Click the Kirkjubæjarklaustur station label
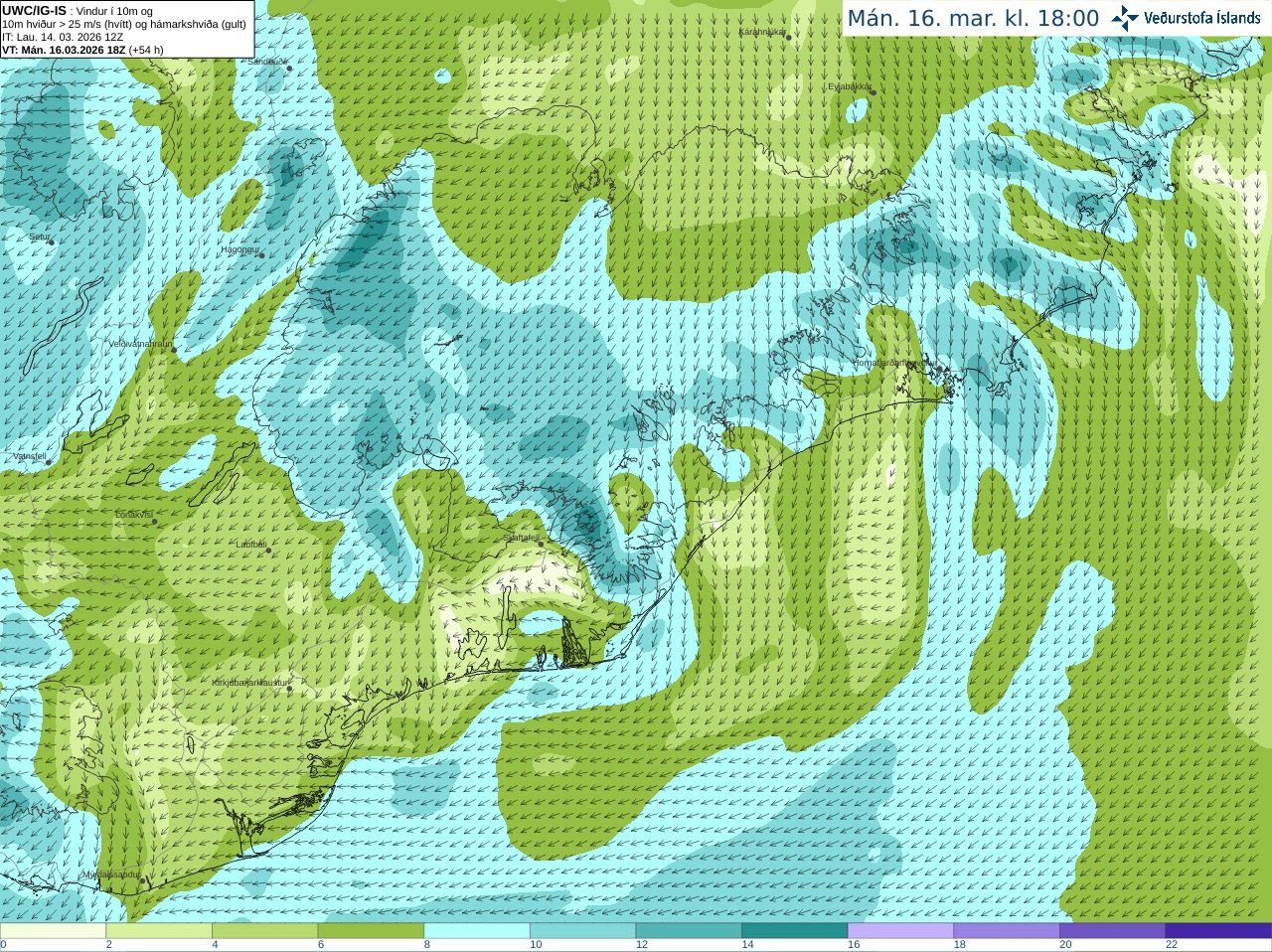Screen dimensions: 1272x952 point(250,683)
